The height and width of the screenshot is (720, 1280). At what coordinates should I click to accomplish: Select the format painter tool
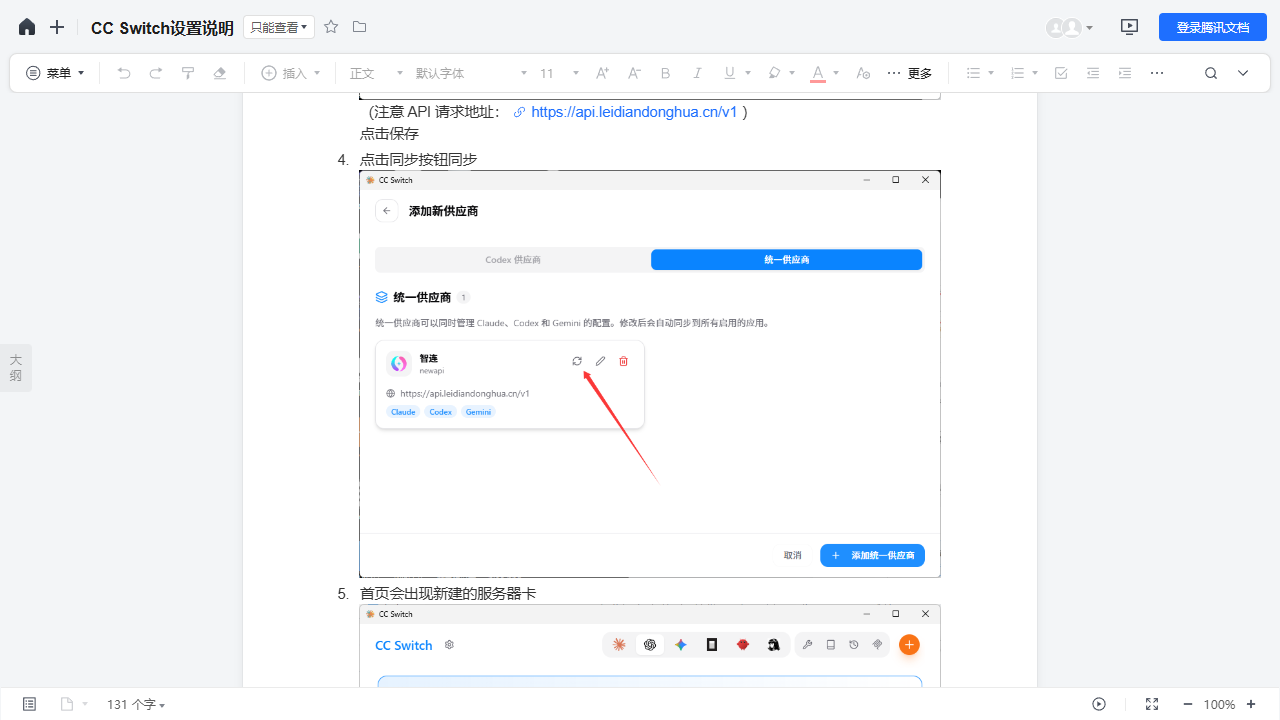188,73
